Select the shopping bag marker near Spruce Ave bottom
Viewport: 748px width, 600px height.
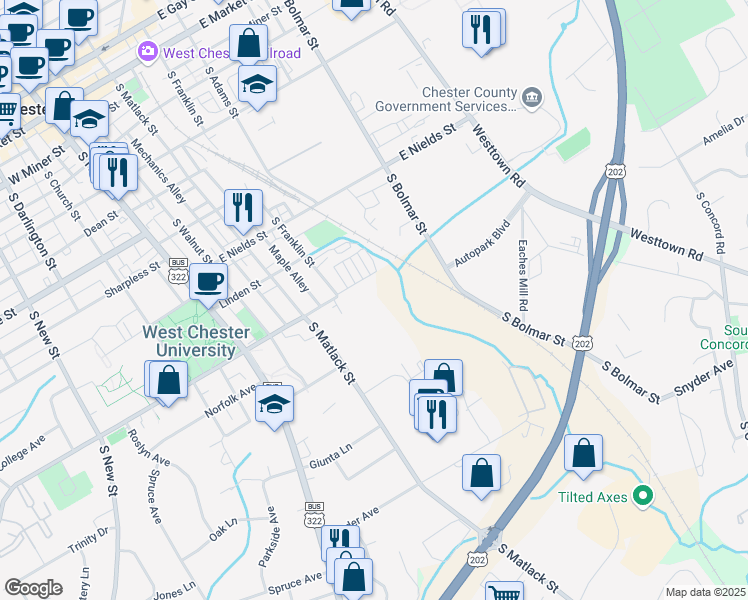point(353,579)
